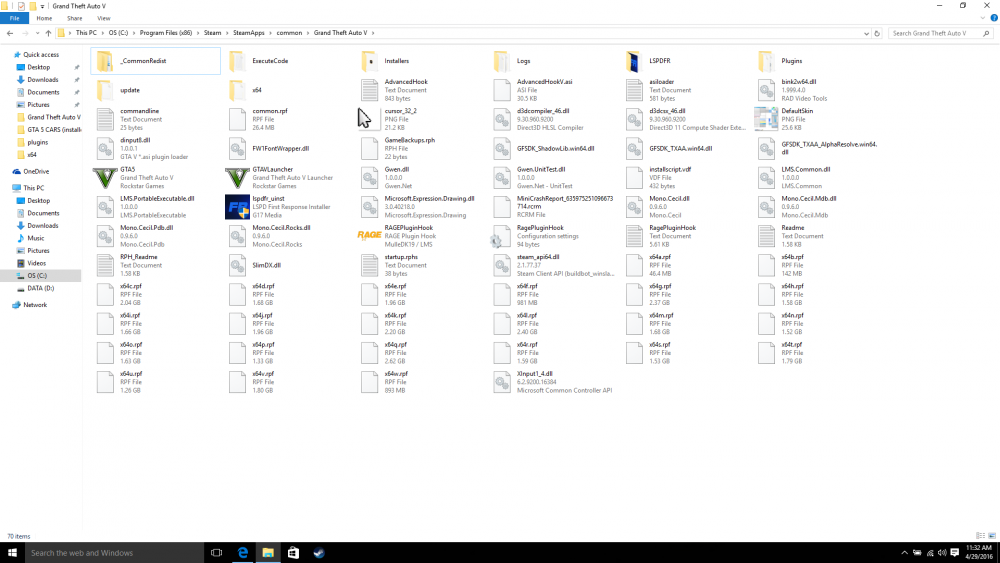Select the RAGEPluginHook application icon
This screenshot has height=563, width=1000.
(369, 236)
